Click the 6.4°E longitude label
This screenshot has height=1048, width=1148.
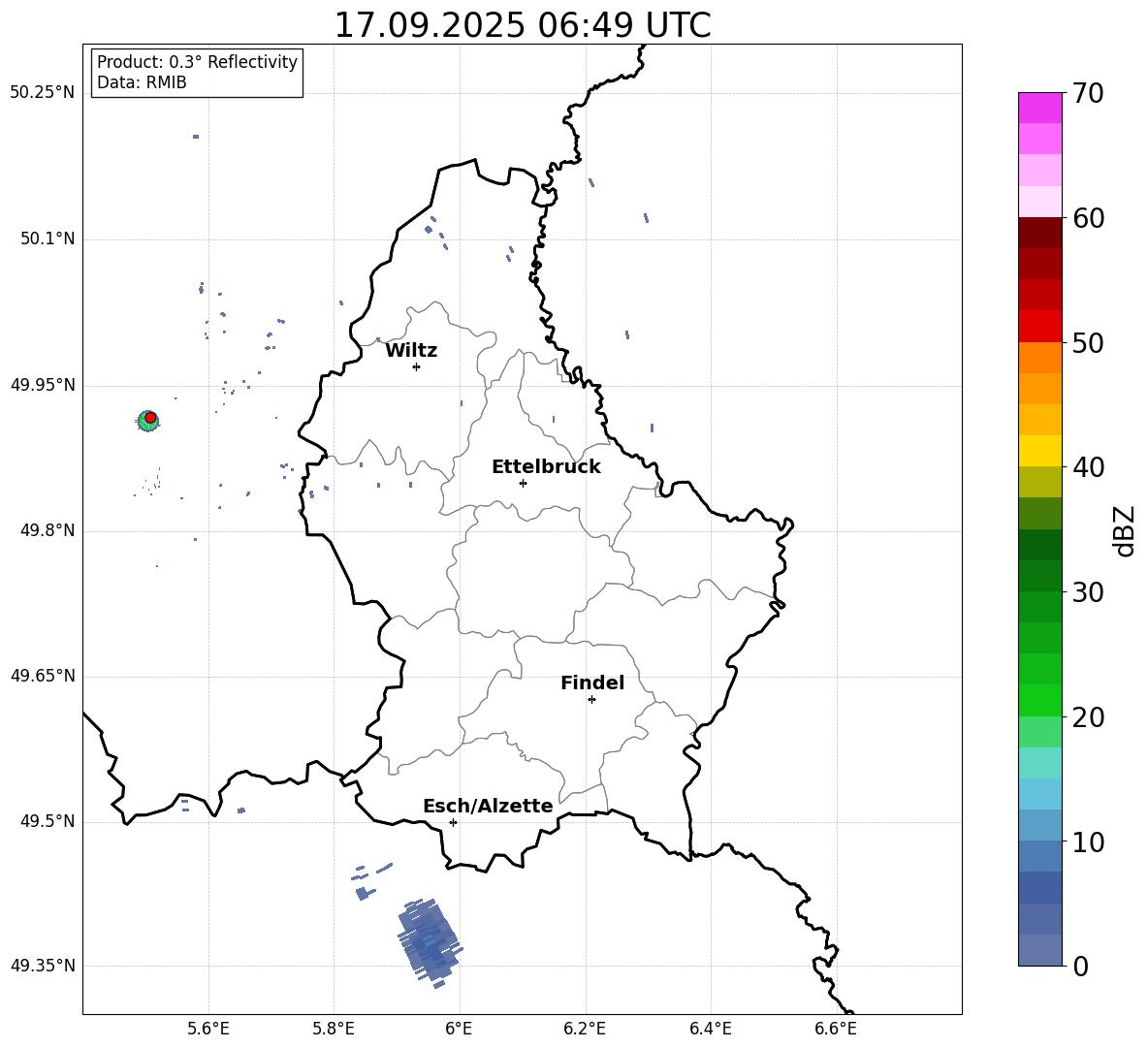tap(710, 1029)
